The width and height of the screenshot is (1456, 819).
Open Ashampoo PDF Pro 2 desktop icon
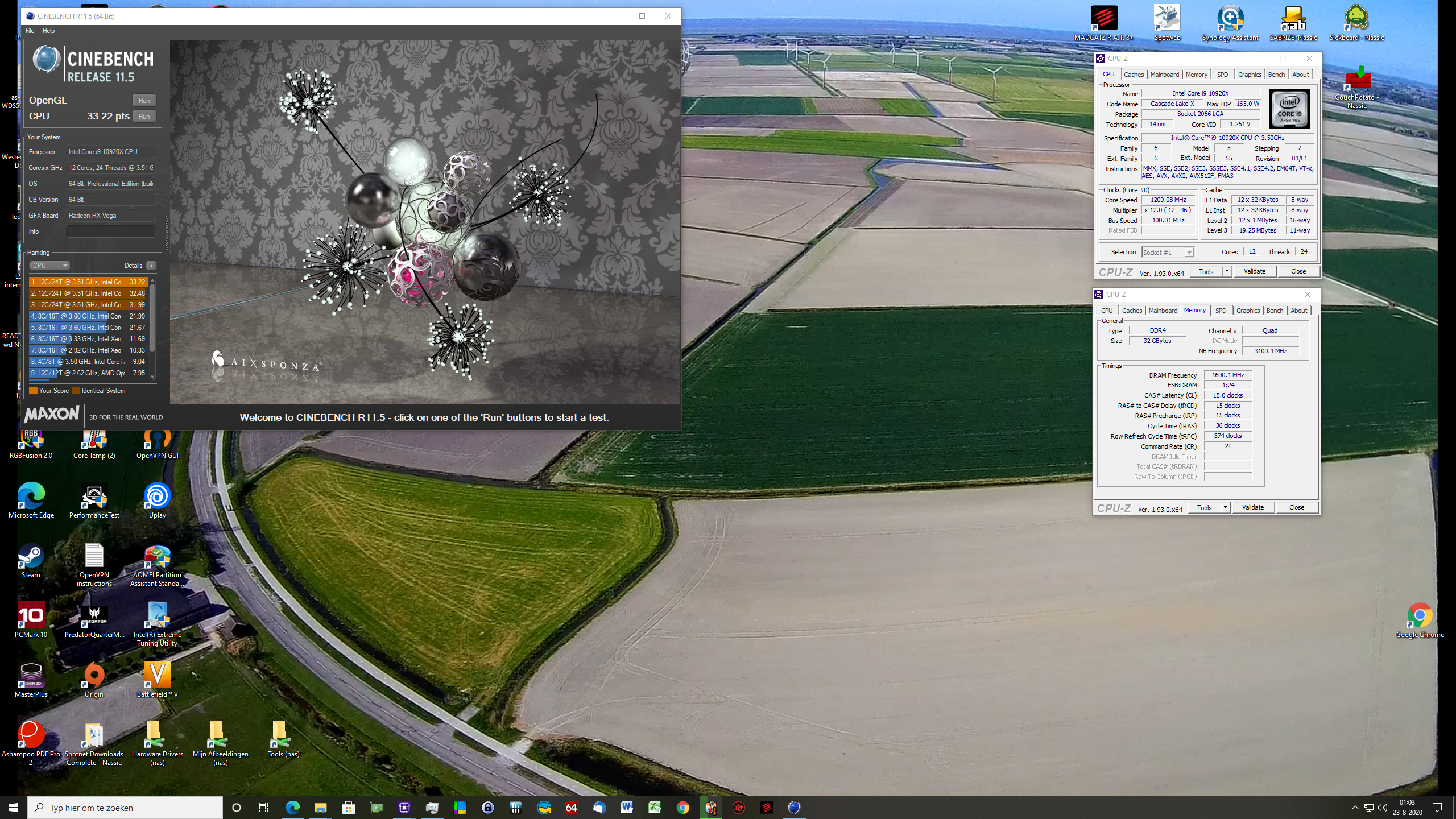point(31,744)
